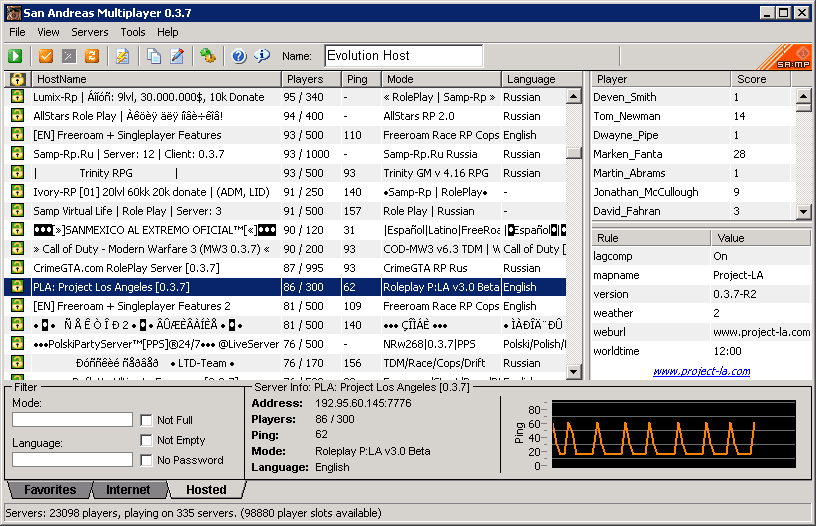The height and width of the screenshot is (526, 816).
Task: Click the lock icon beside Trinity RPG
Action: point(17,173)
